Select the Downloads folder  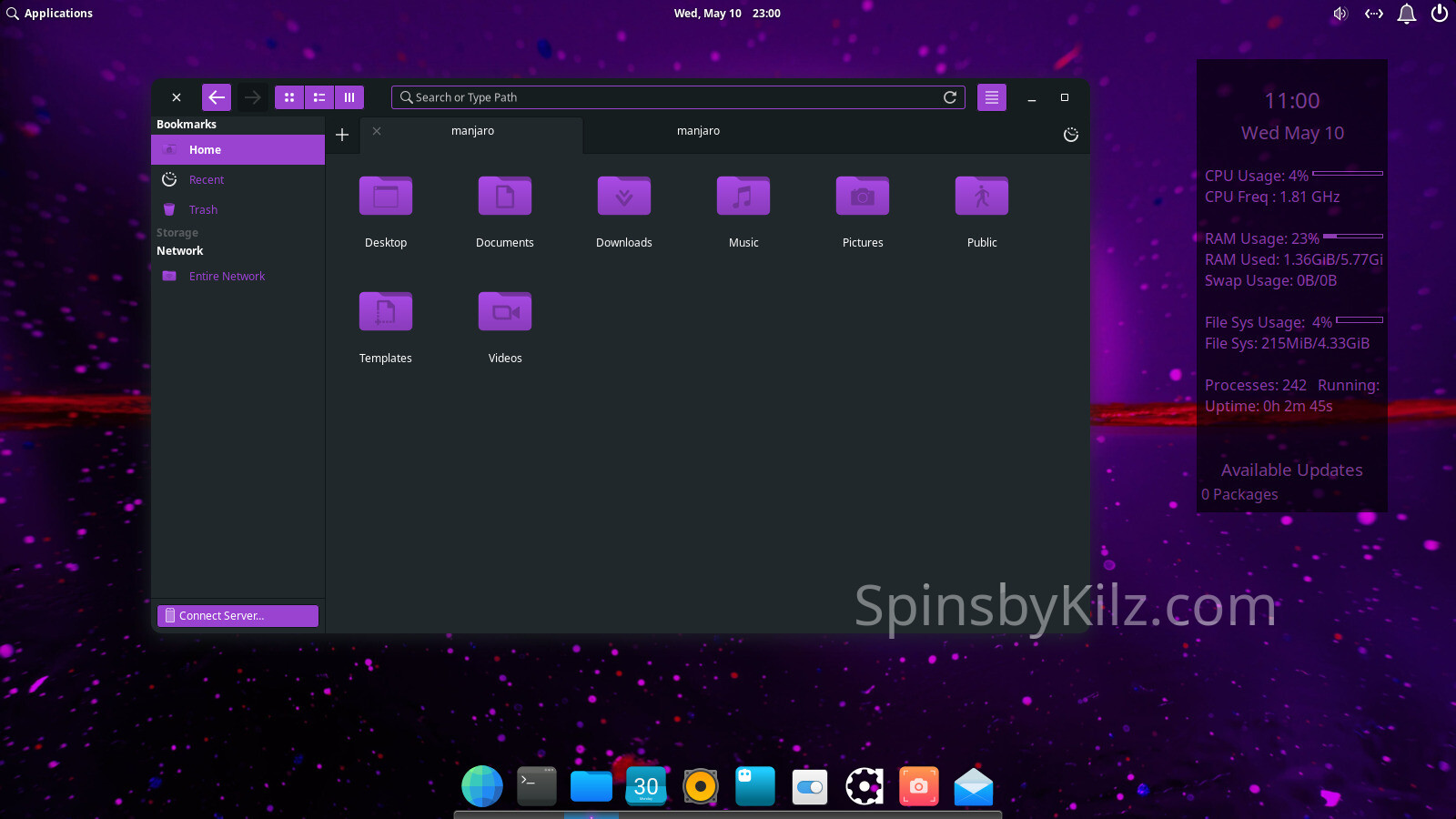(624, 197)
